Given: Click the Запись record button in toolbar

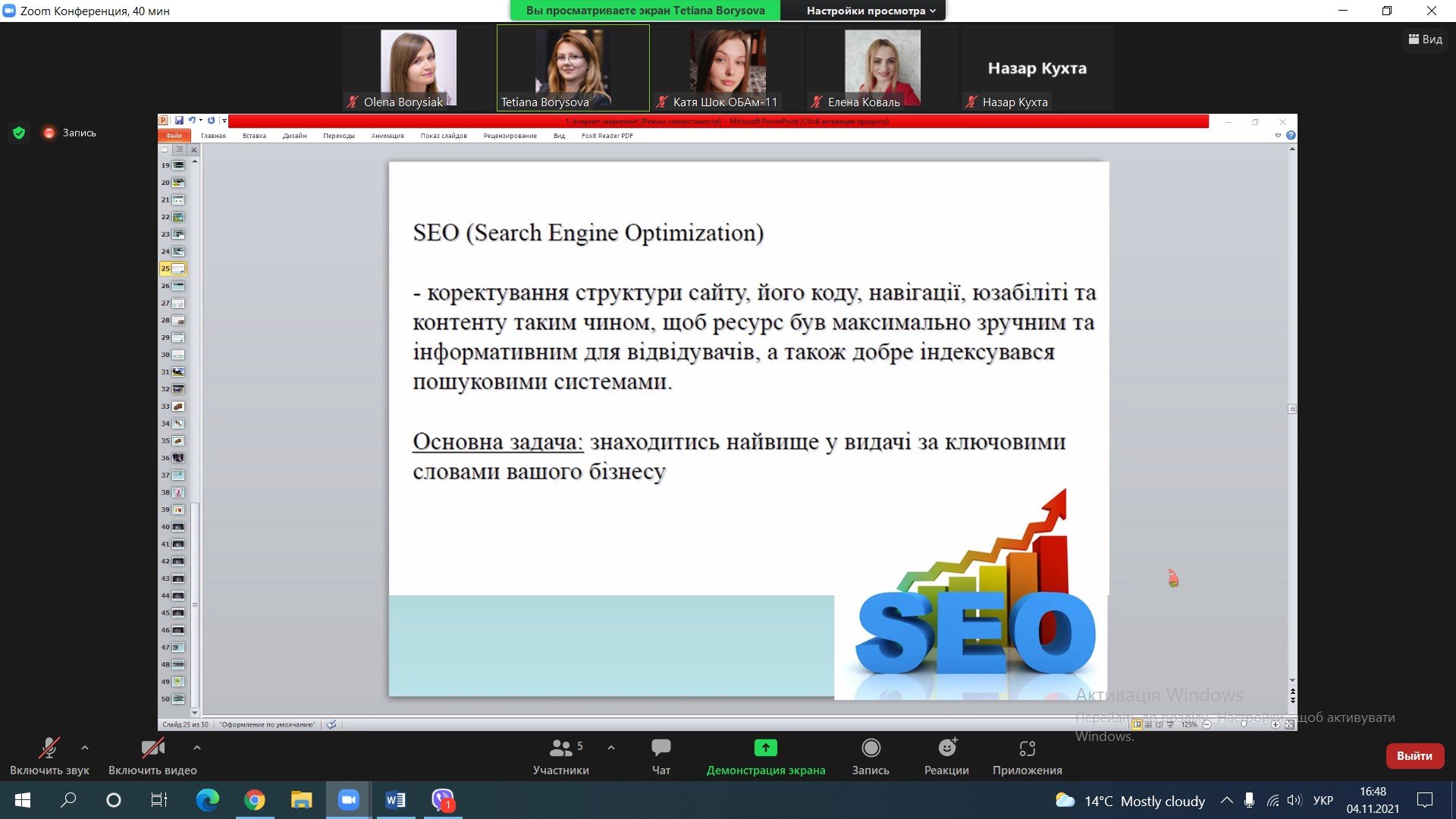Looking at the screenshot, I should 871,757.
